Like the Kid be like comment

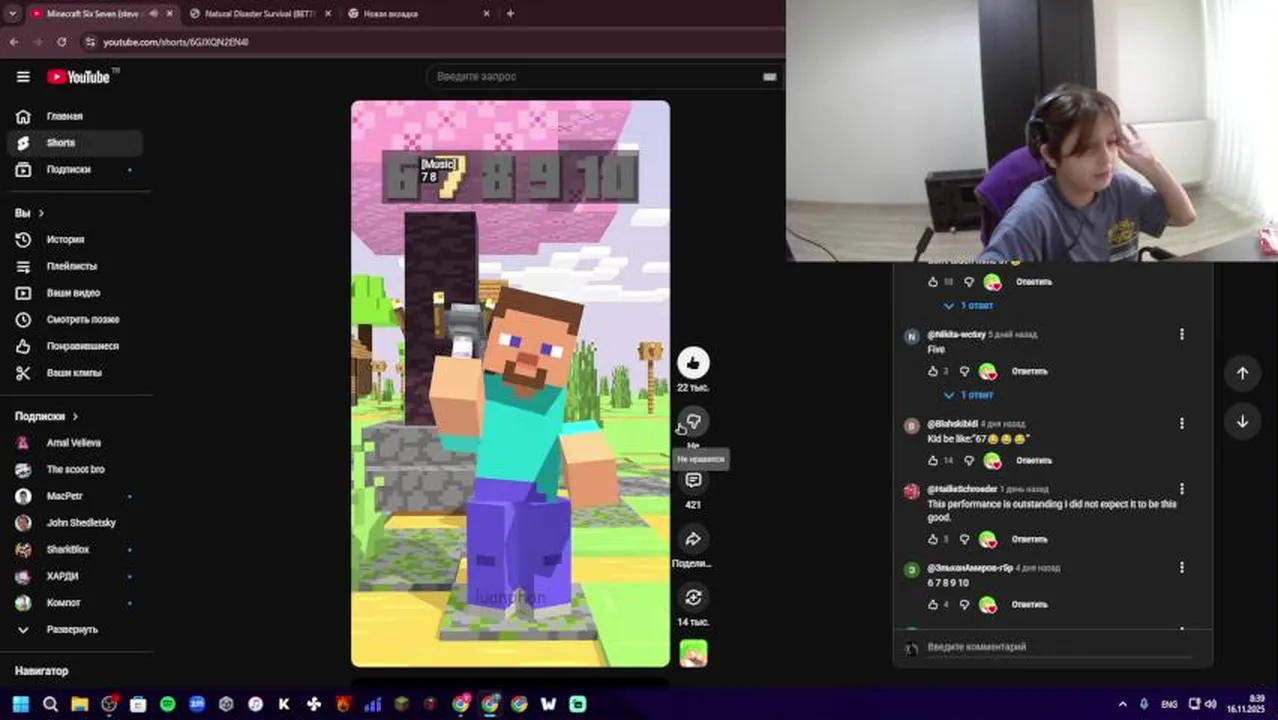(x=933, y=460)
